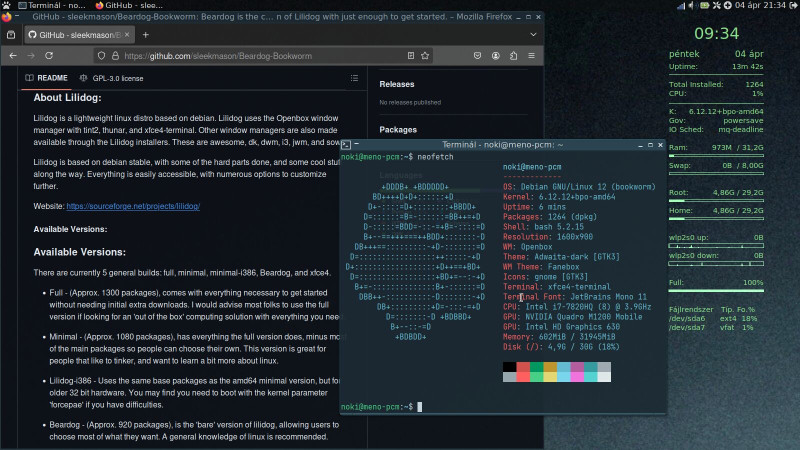Click the tools tray icon
This screenshot has width=800, height=450.
click(x=717, y=5)
